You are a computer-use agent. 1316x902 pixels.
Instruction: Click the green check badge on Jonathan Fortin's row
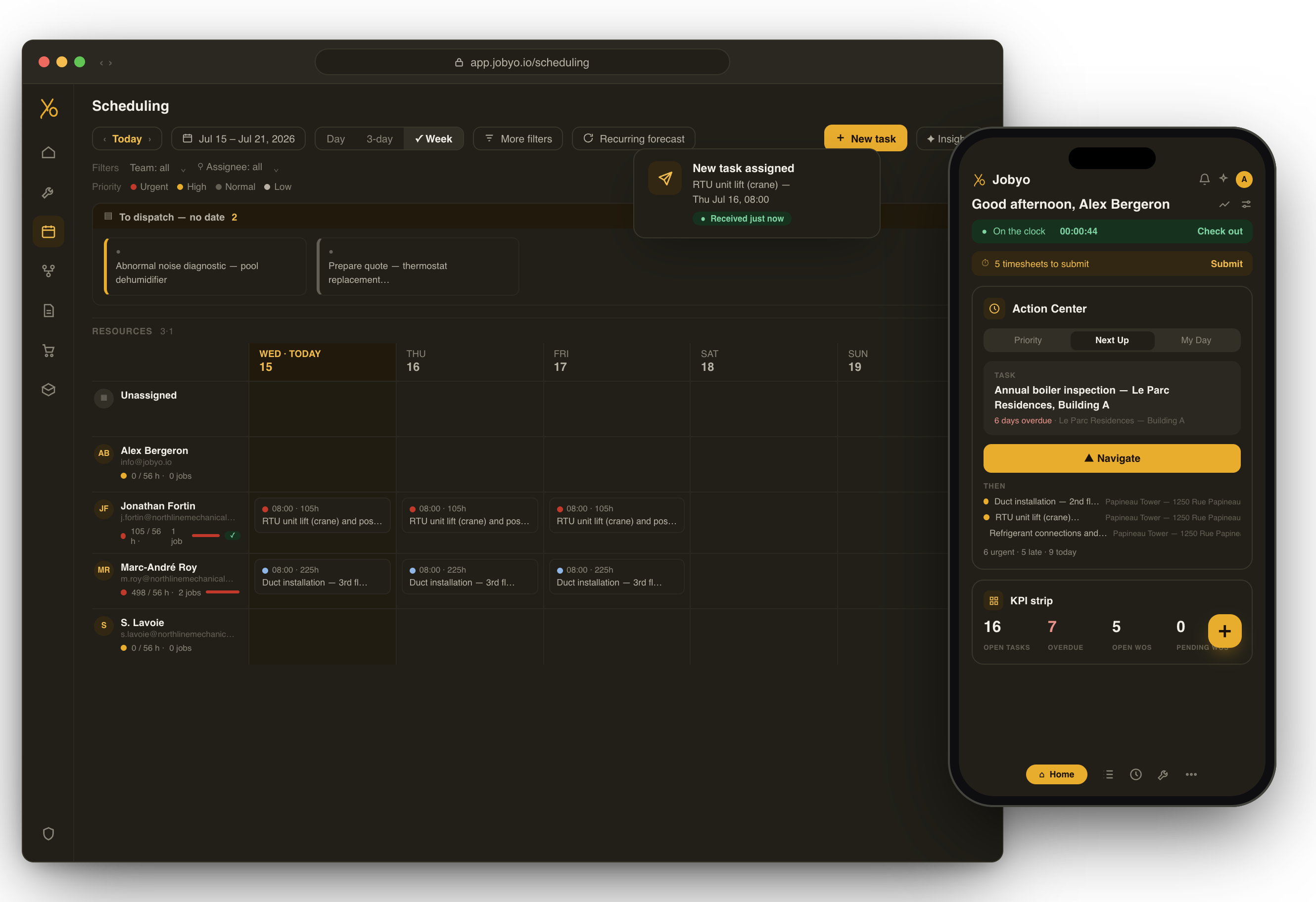tap(232, 535)
